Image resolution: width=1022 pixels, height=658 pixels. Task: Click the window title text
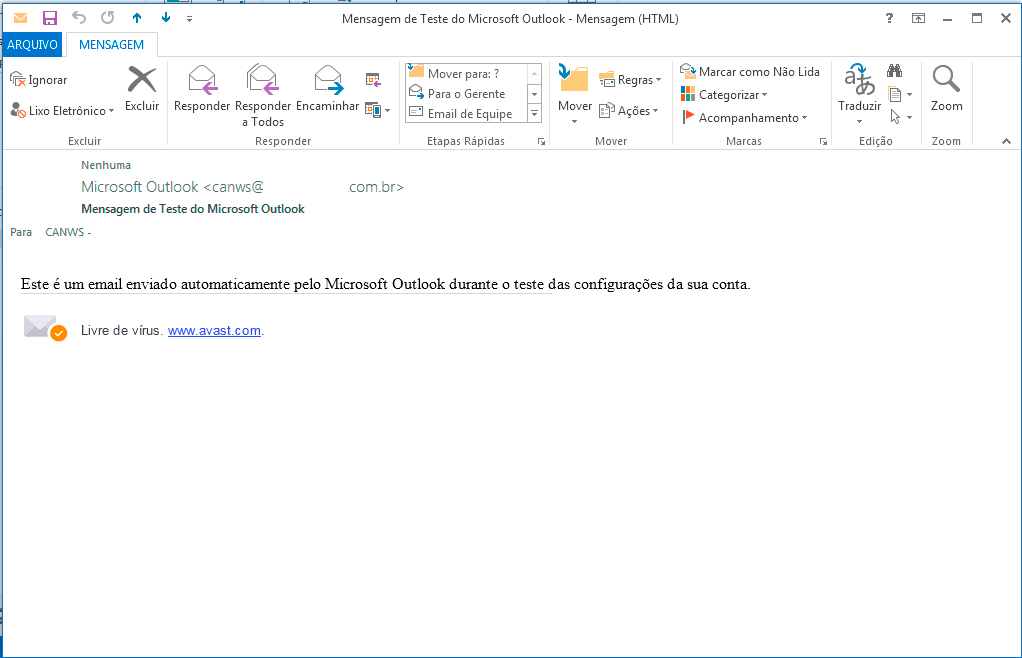pos(510,19)
